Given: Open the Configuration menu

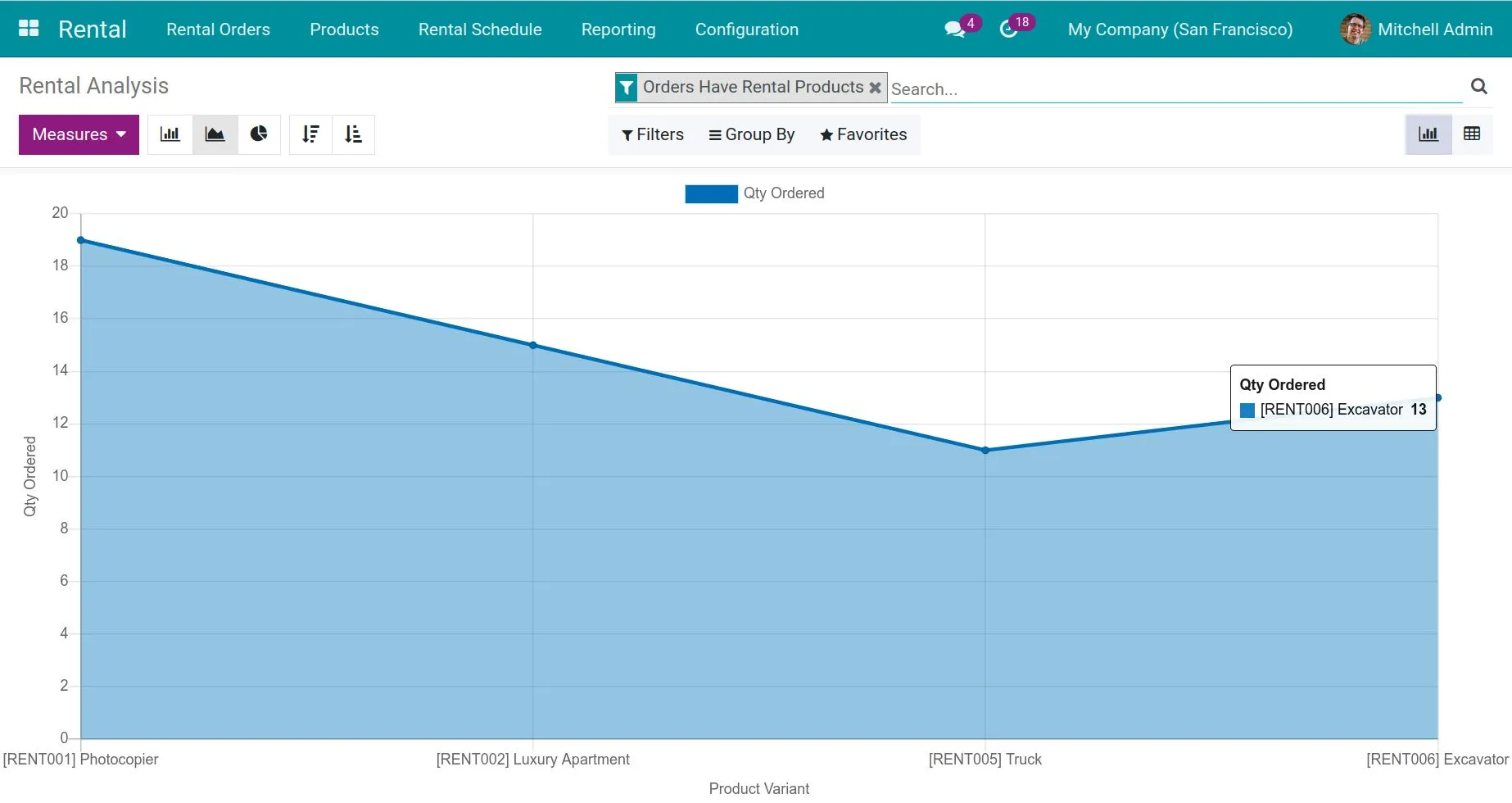Looking at the screenshot, I should (x=747, y=29).
